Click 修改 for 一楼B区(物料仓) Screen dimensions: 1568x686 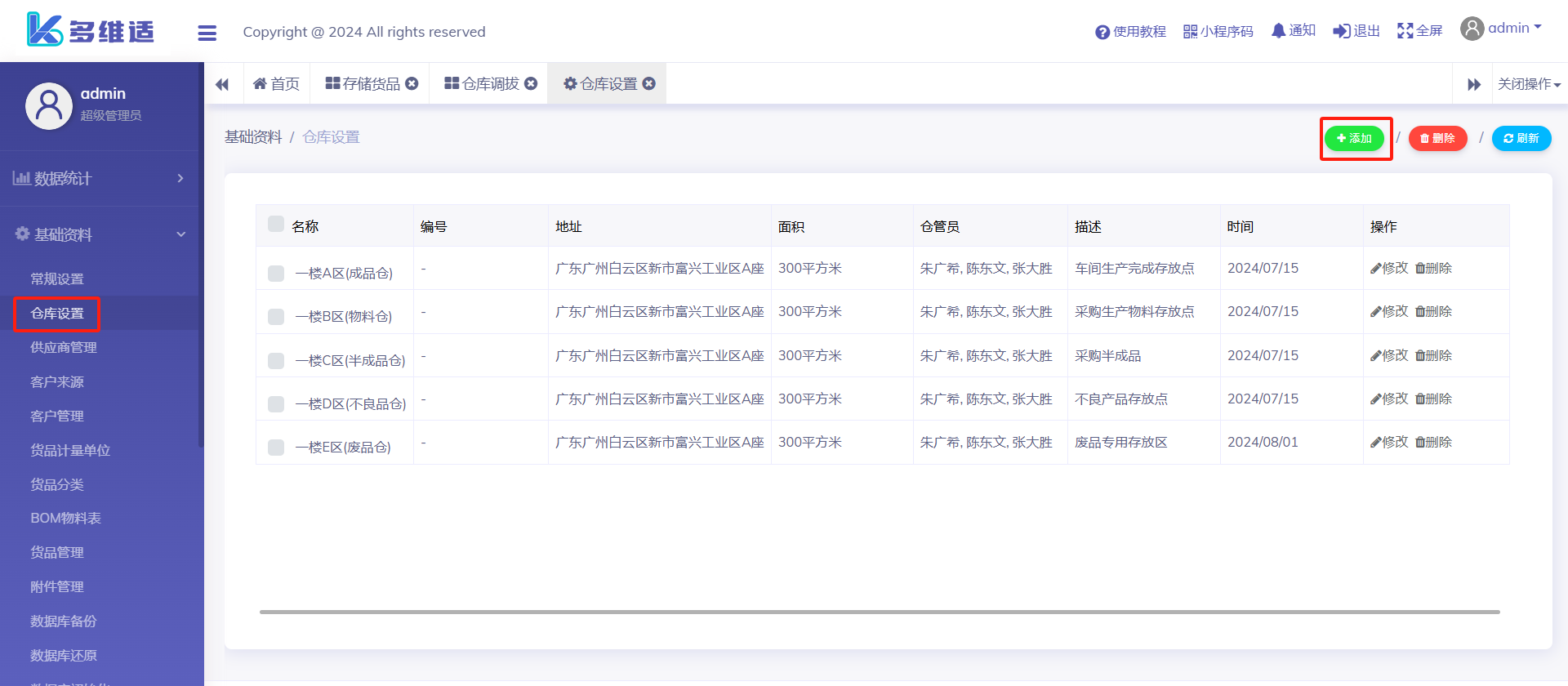tap(1389, 311)
